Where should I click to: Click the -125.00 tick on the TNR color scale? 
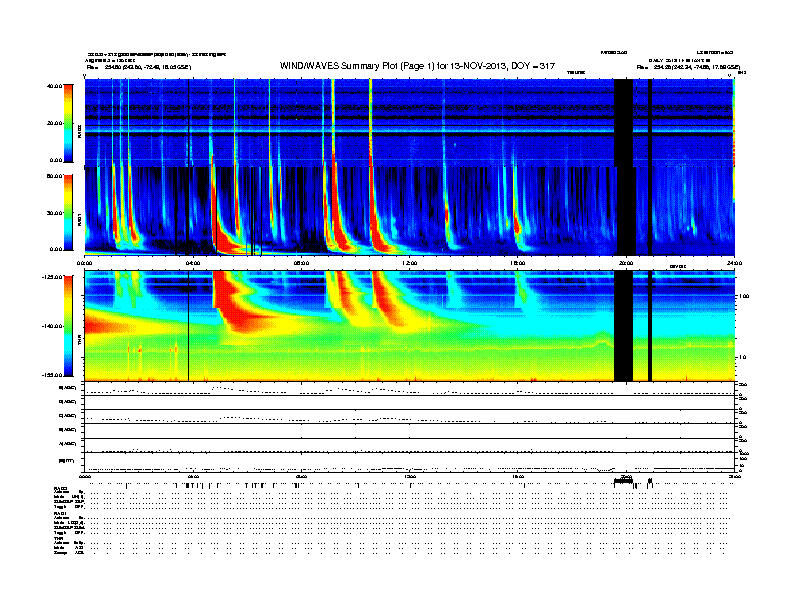tap(52, 277)
